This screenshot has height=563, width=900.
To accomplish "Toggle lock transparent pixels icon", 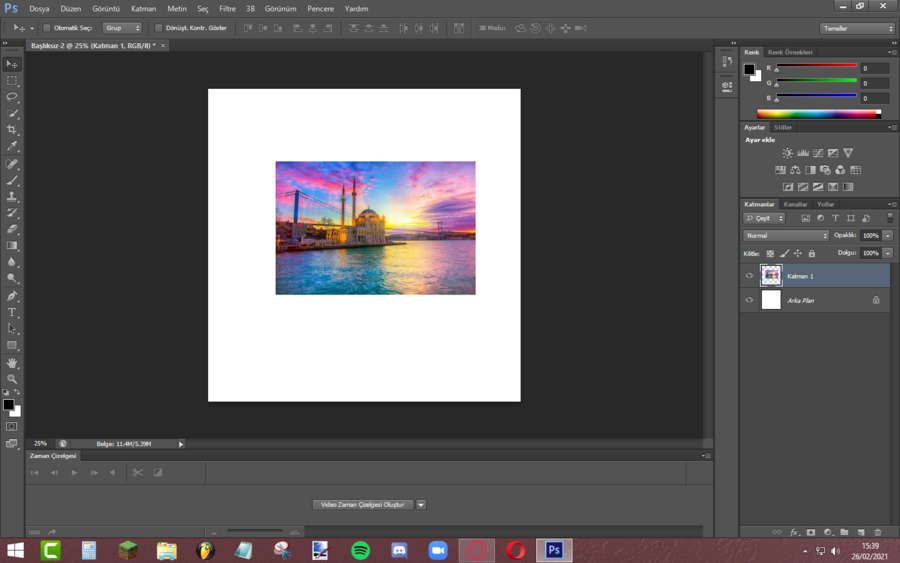I will coord(770,254).
